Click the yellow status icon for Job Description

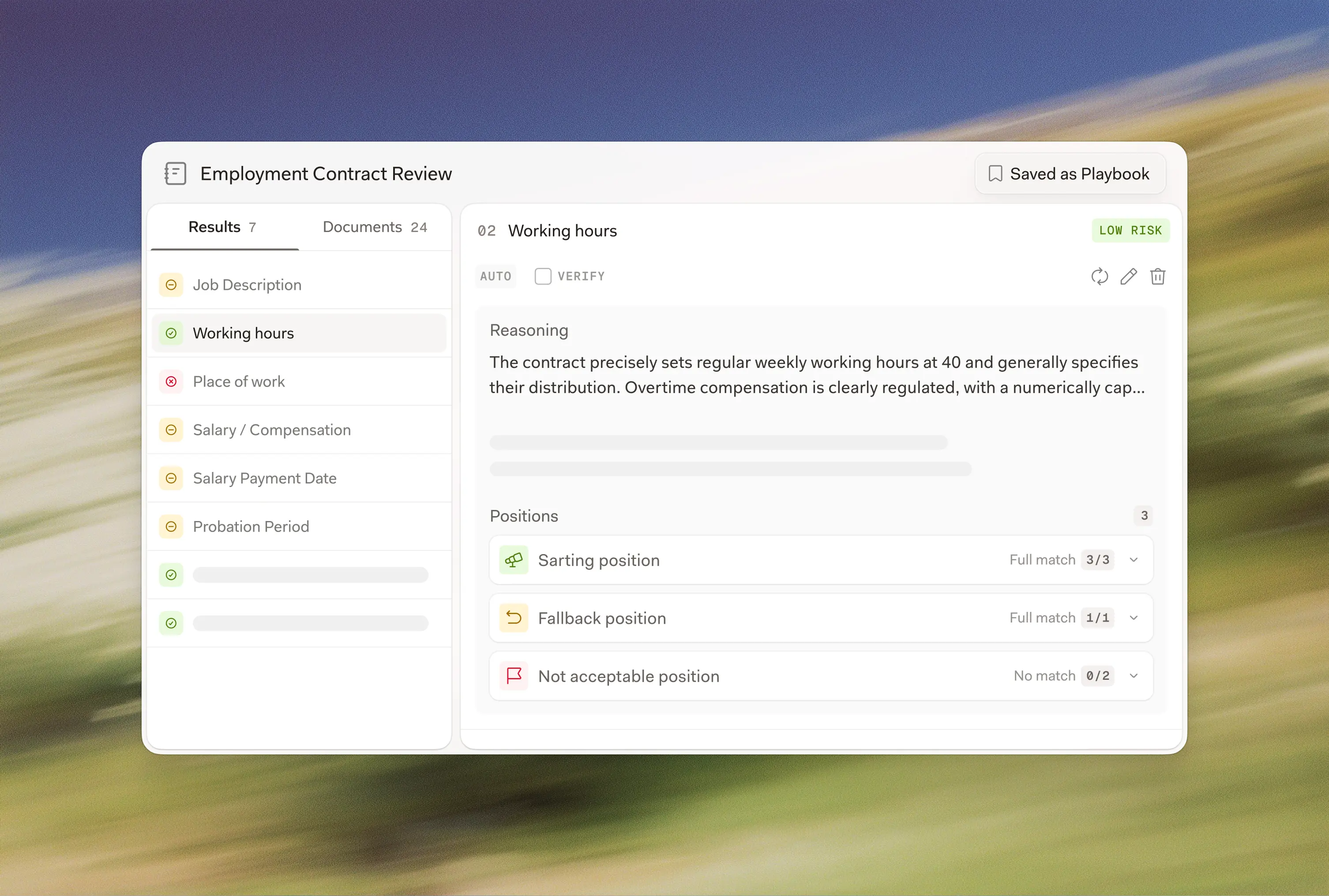point(171,285)
